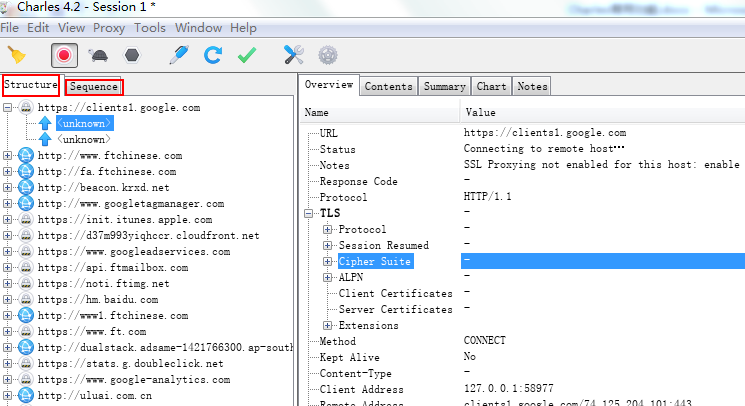Select the dualstack.adsame host entry
Screen dimensions: 745x406
point(165,348)
